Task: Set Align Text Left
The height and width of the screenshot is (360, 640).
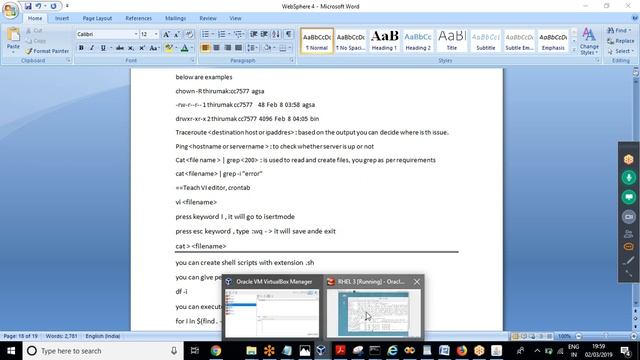Action: click(x=205, y=48)
